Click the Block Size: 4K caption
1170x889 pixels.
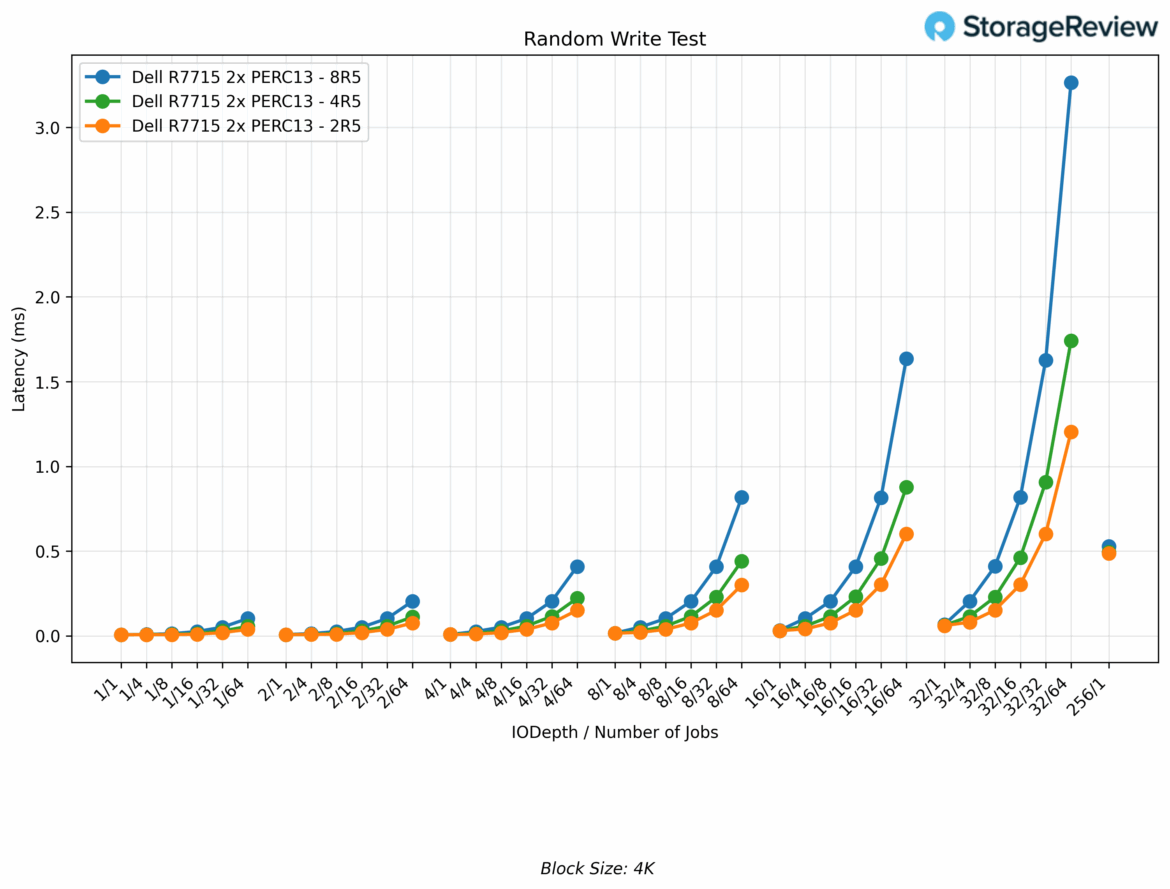pyautogui.click(x=597, y=868)
